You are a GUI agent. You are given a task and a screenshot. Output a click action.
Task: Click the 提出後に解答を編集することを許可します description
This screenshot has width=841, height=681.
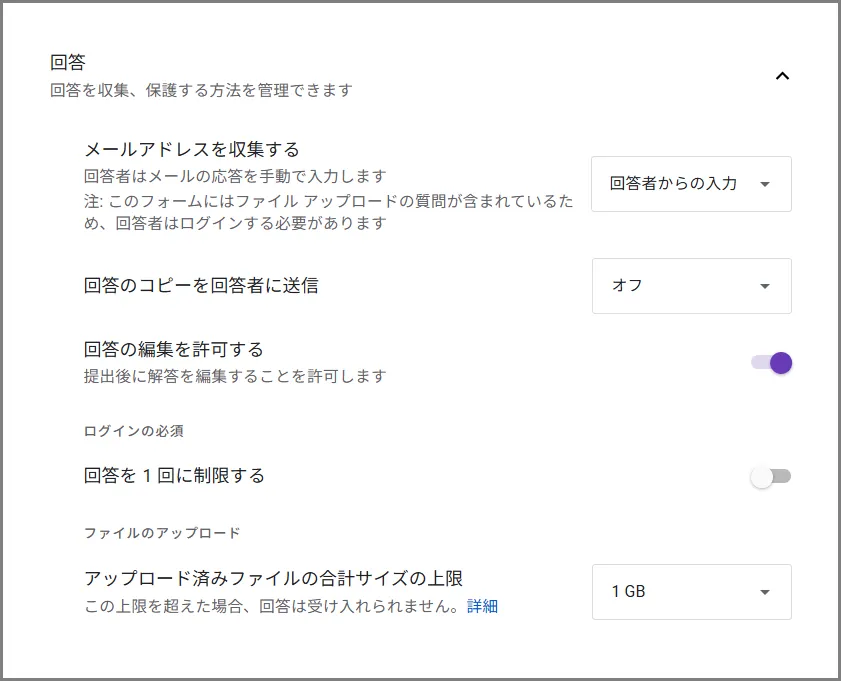pyautogui.click(x=235, y=377)
